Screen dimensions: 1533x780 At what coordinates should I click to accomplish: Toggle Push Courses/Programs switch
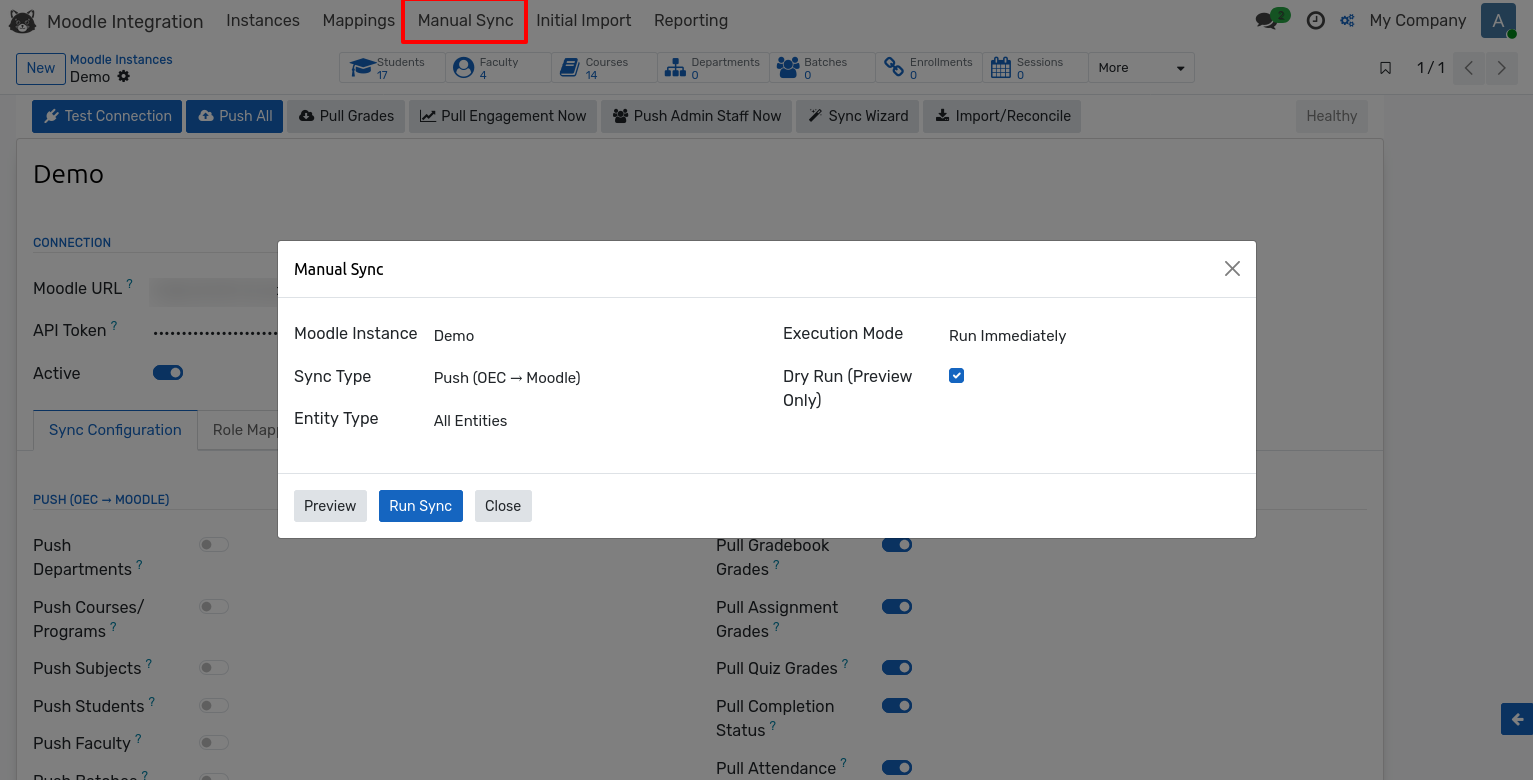[x=214, y=607]
